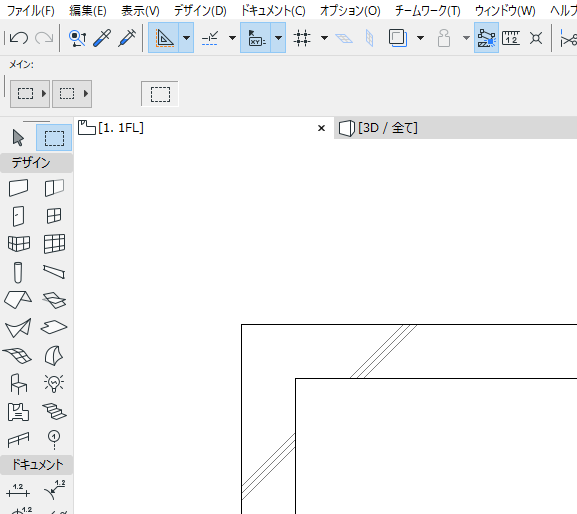Select the Wall tool
This screenshot has height=514, width=577.
18,188
